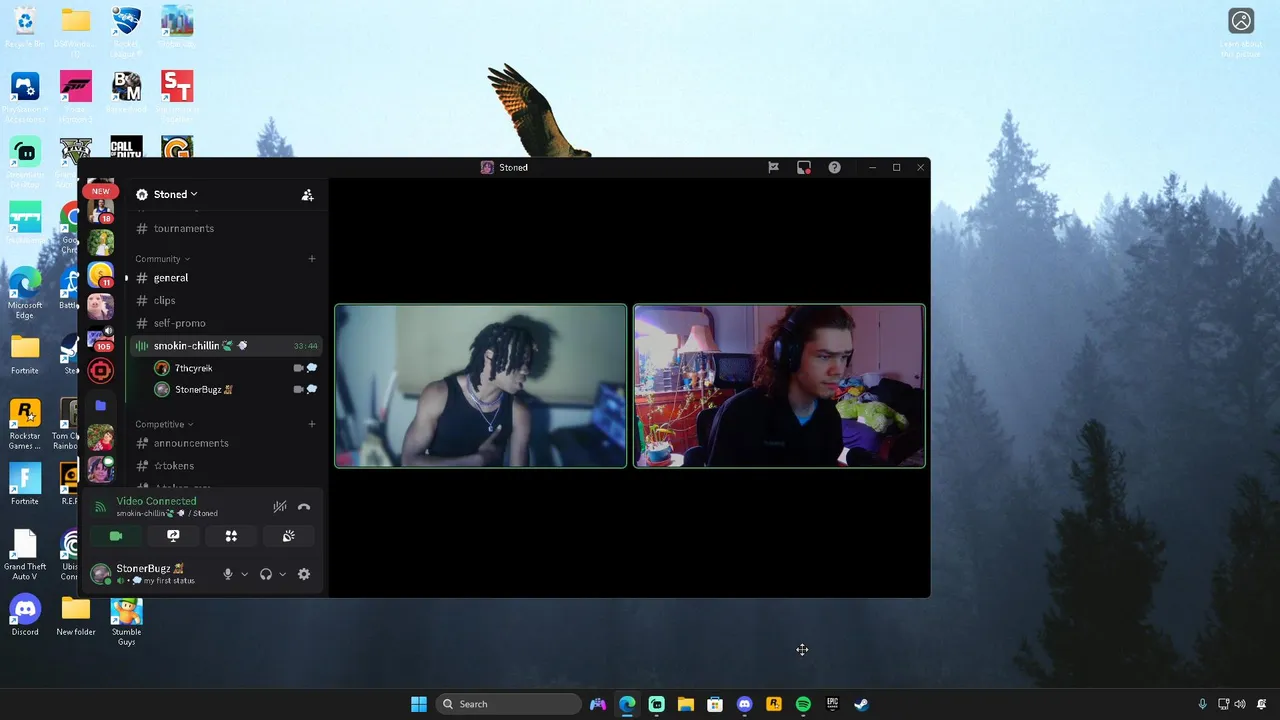Collapse the Competitive category
Viewport: 1280px width, 720px height.
(165, 424)
